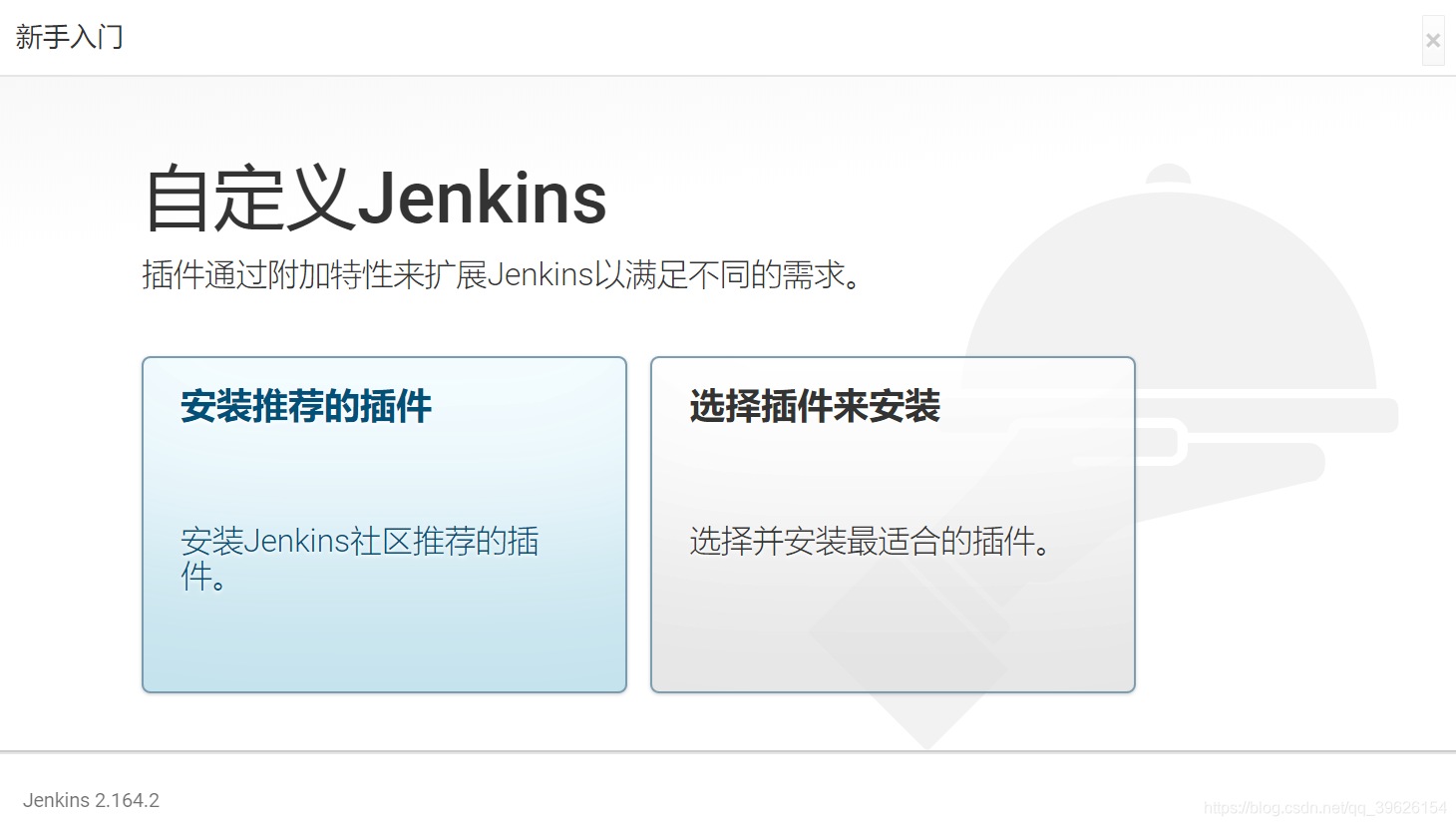Open the blog.csdn.net watermark link
Screen dimensions: 1456x826
[x=1325, y=808]
